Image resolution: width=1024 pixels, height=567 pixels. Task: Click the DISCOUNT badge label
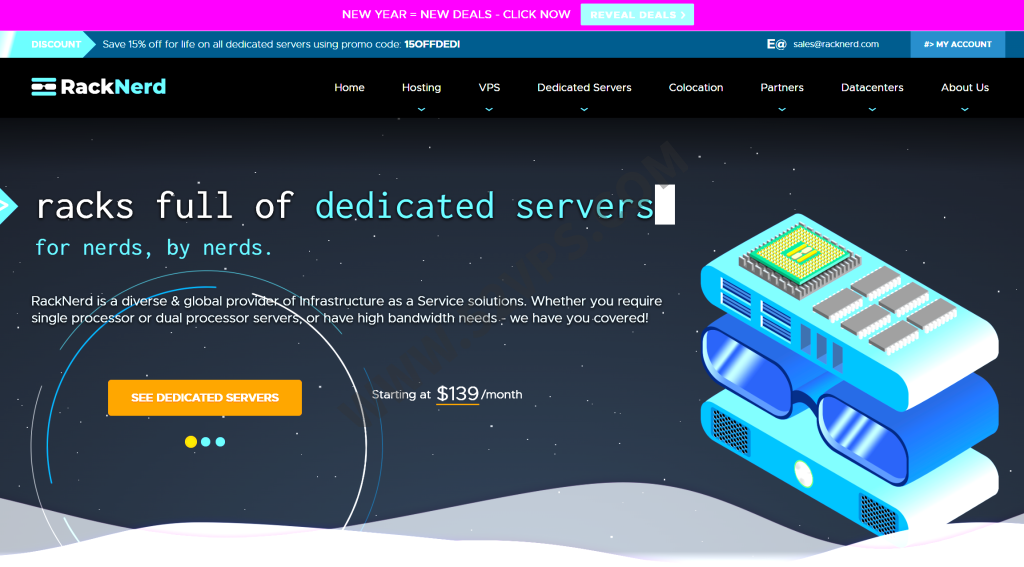click(x=56, y=44)
